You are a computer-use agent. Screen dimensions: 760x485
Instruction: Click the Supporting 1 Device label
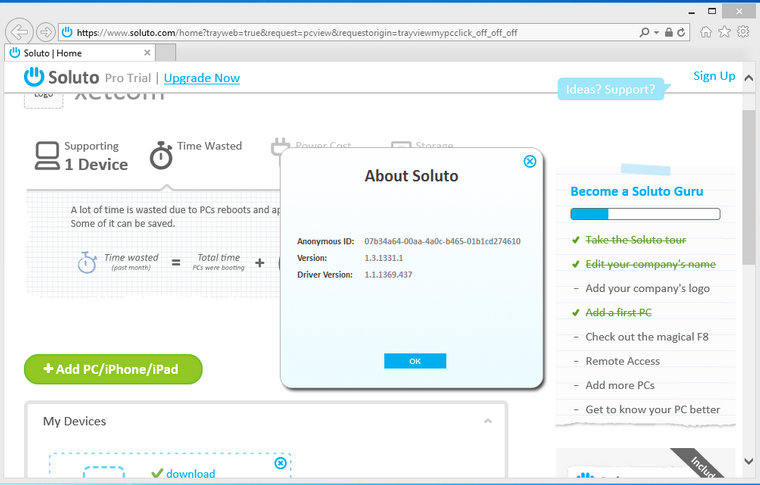[x=96, y=156]
